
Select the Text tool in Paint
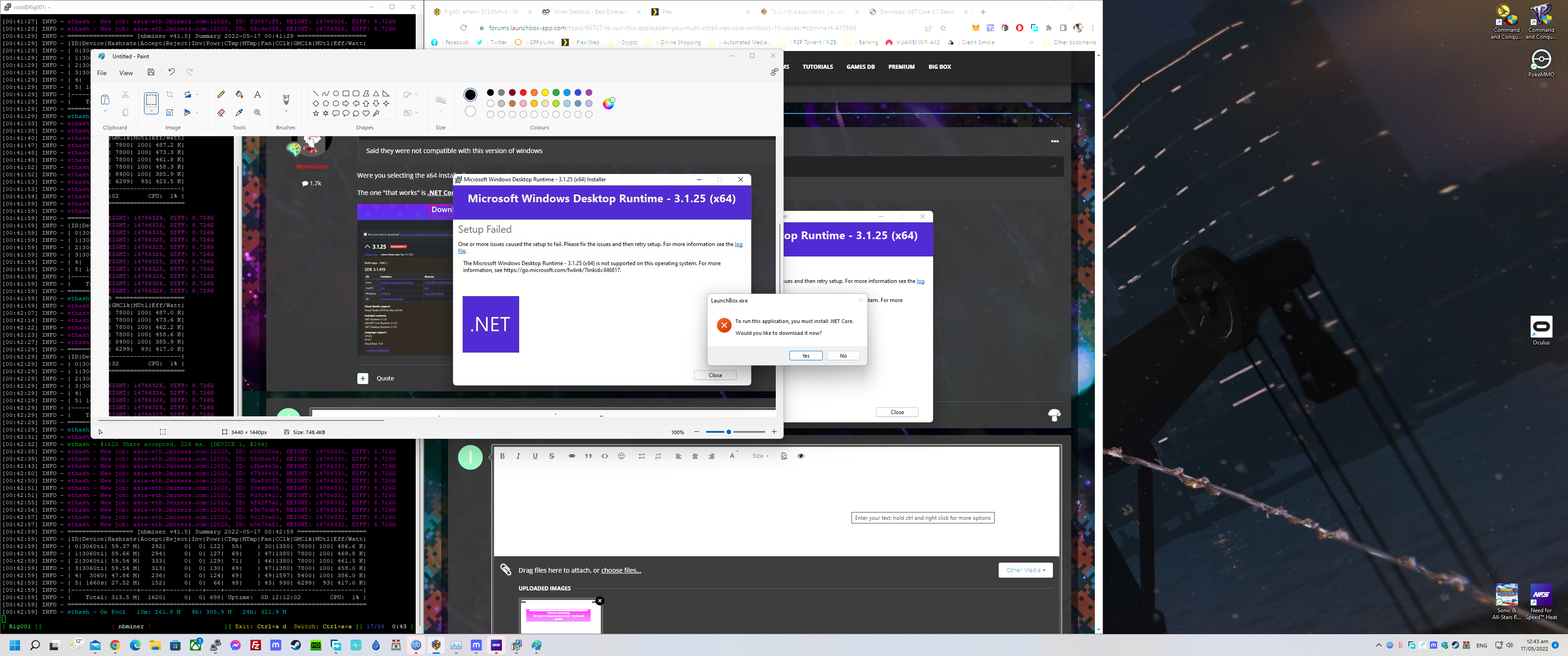click(x=258, y=94)
